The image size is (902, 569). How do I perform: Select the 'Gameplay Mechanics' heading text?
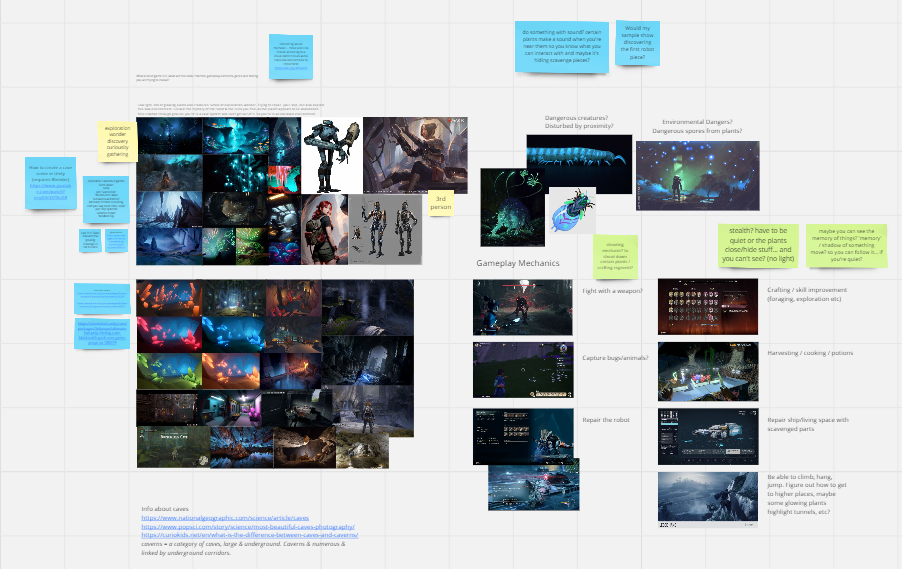518,263
